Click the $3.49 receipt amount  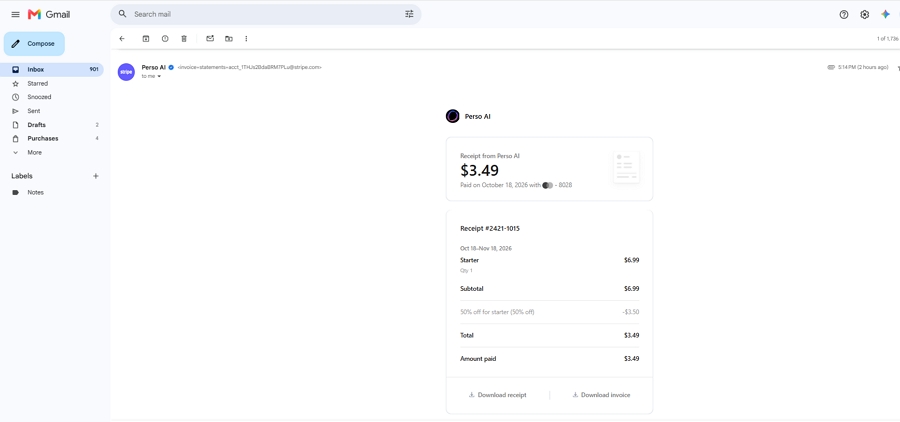[x=479, y=170]
